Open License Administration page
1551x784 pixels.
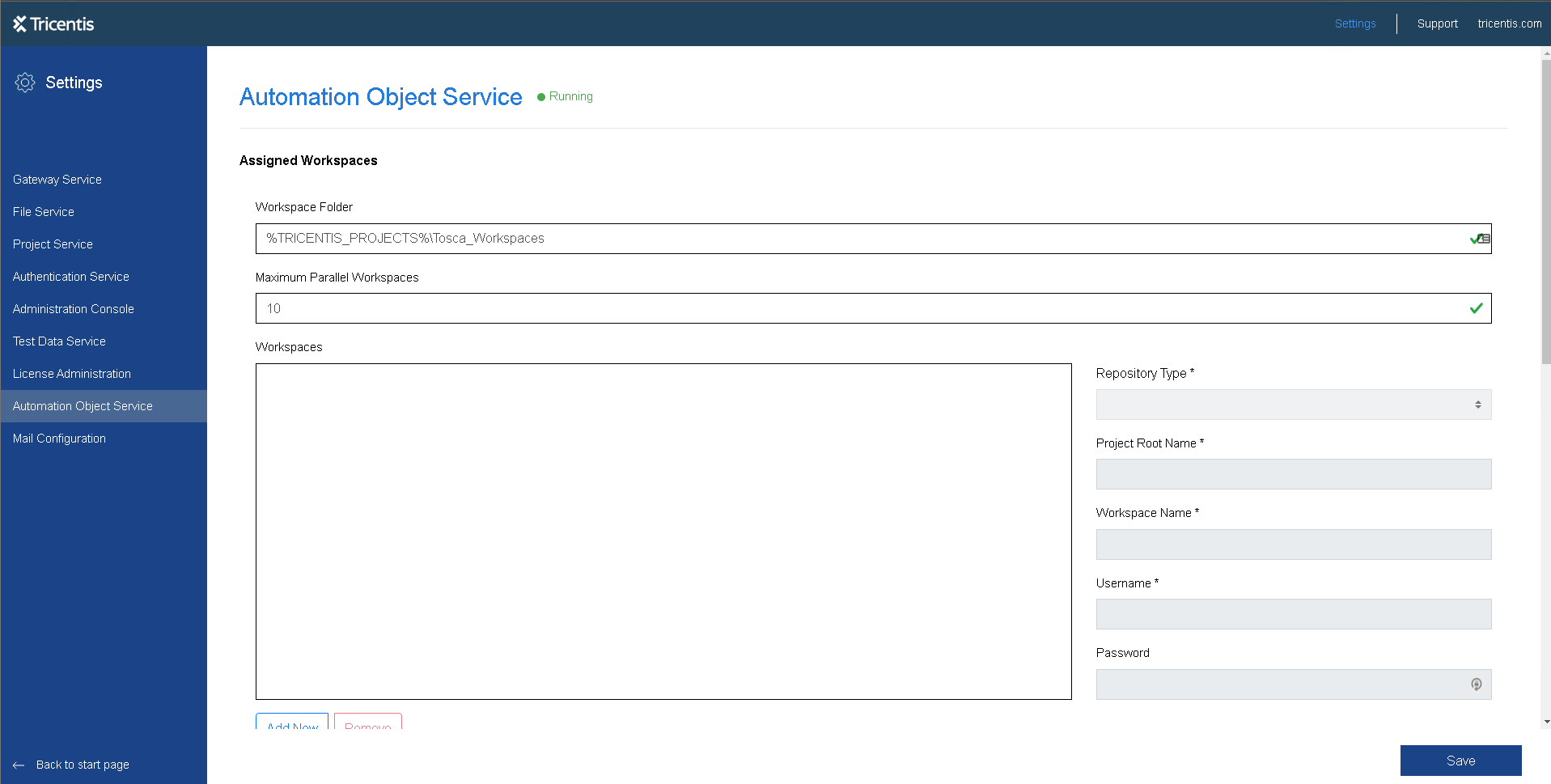72,374
